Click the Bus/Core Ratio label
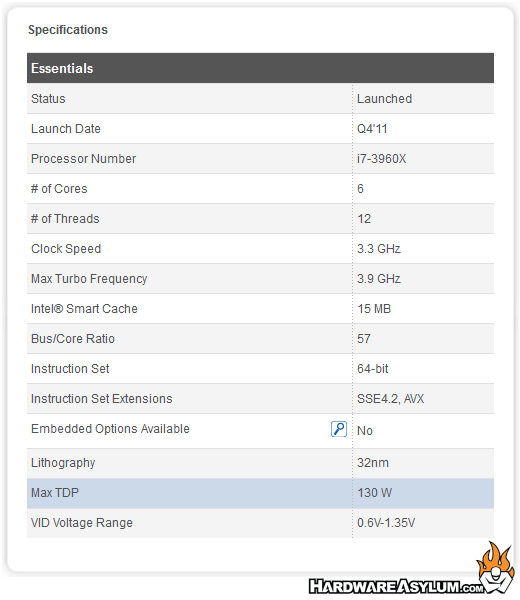The image size is (520, 600). click(x=73, y=339)
